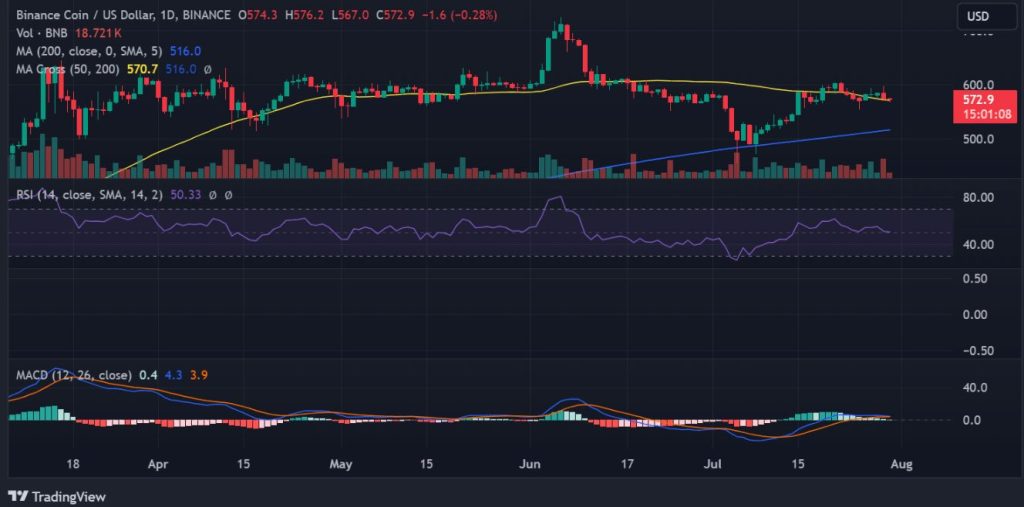The height and width of the screenshot is (507, 1024).
Task: Click the blue MACD value 4.3
Action: point(174,376)
